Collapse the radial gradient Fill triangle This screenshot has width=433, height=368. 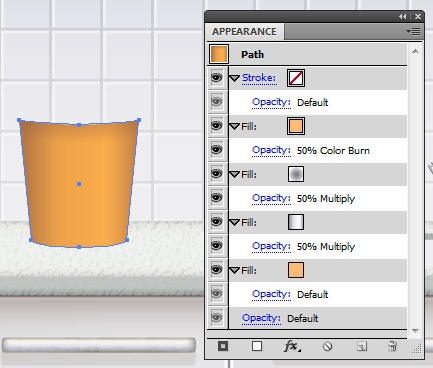click(235, 175)
